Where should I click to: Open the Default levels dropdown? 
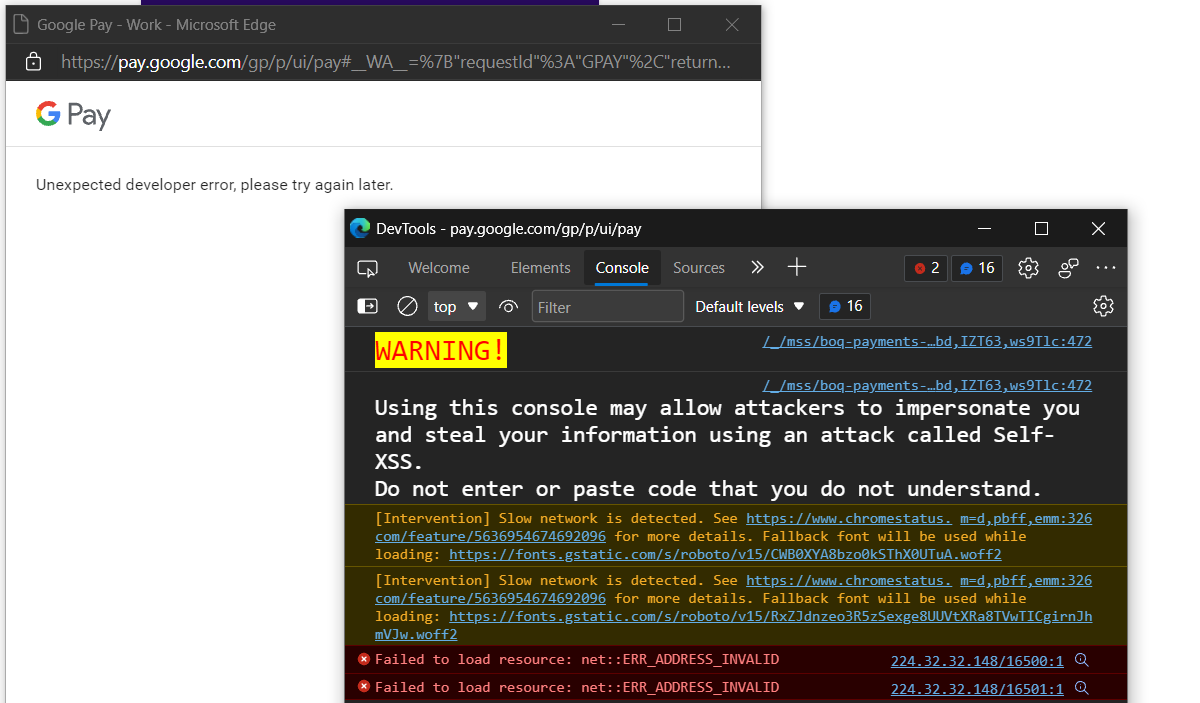[x=749, y=306]
